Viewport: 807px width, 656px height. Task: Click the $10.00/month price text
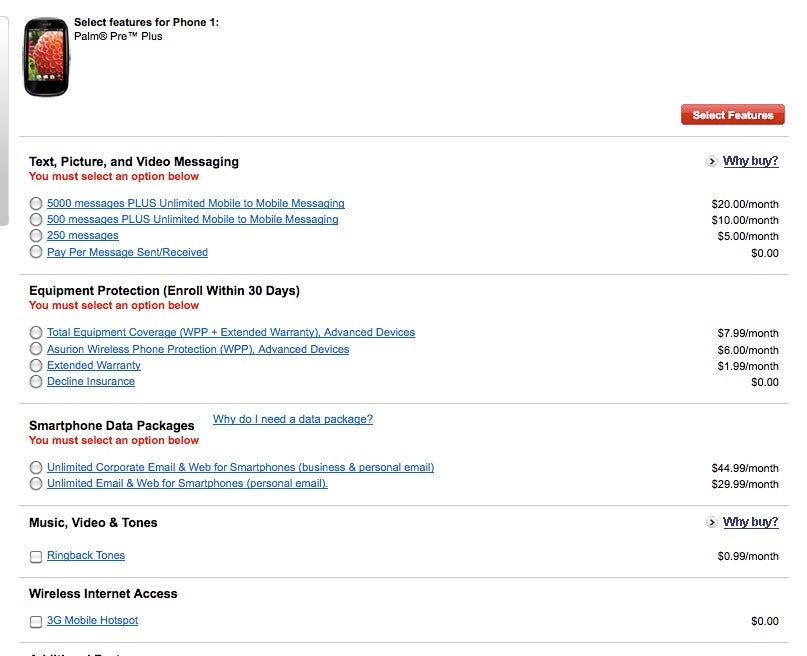(x=745, y=220)
